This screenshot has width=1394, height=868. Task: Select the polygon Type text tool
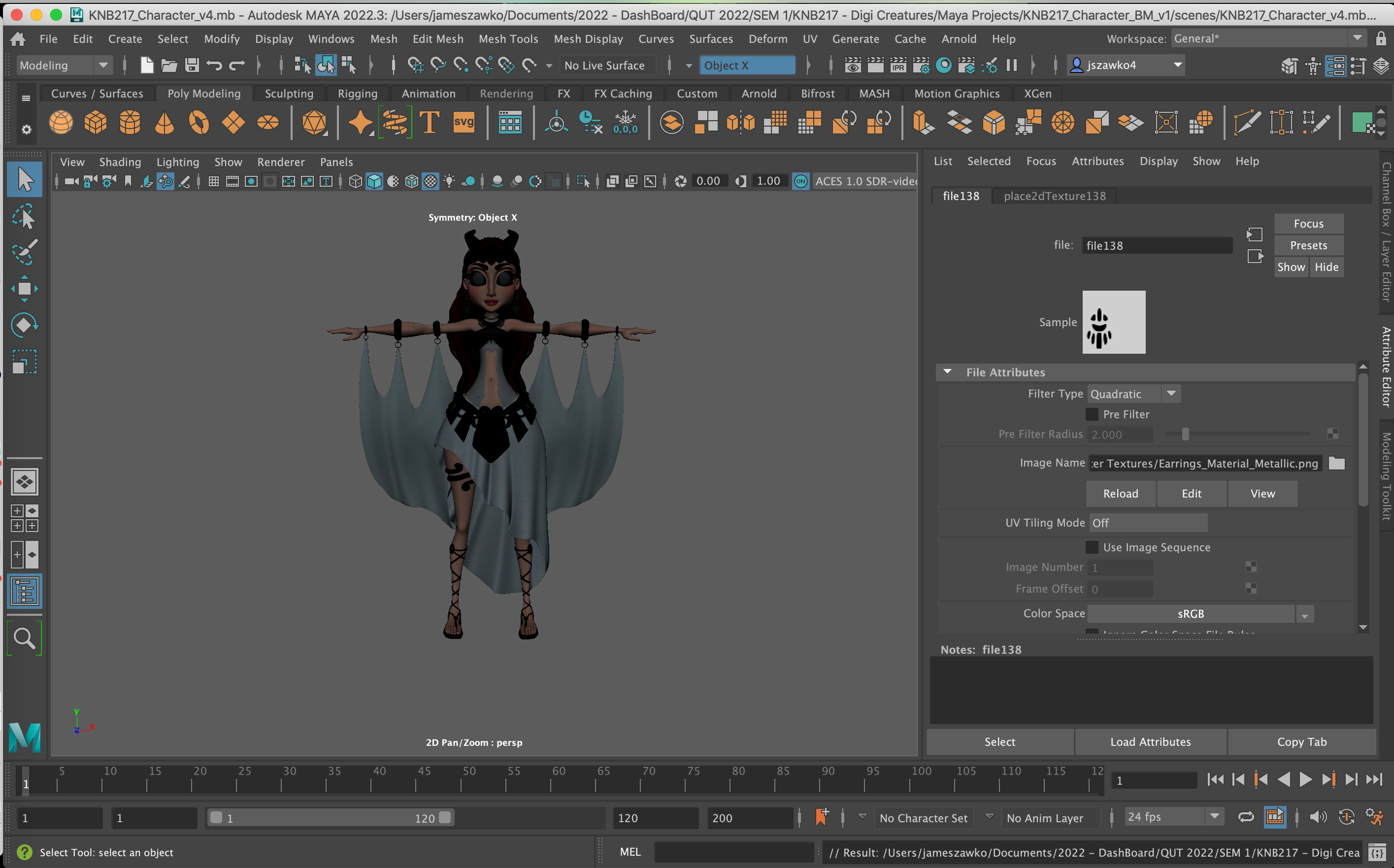point(429,123)
